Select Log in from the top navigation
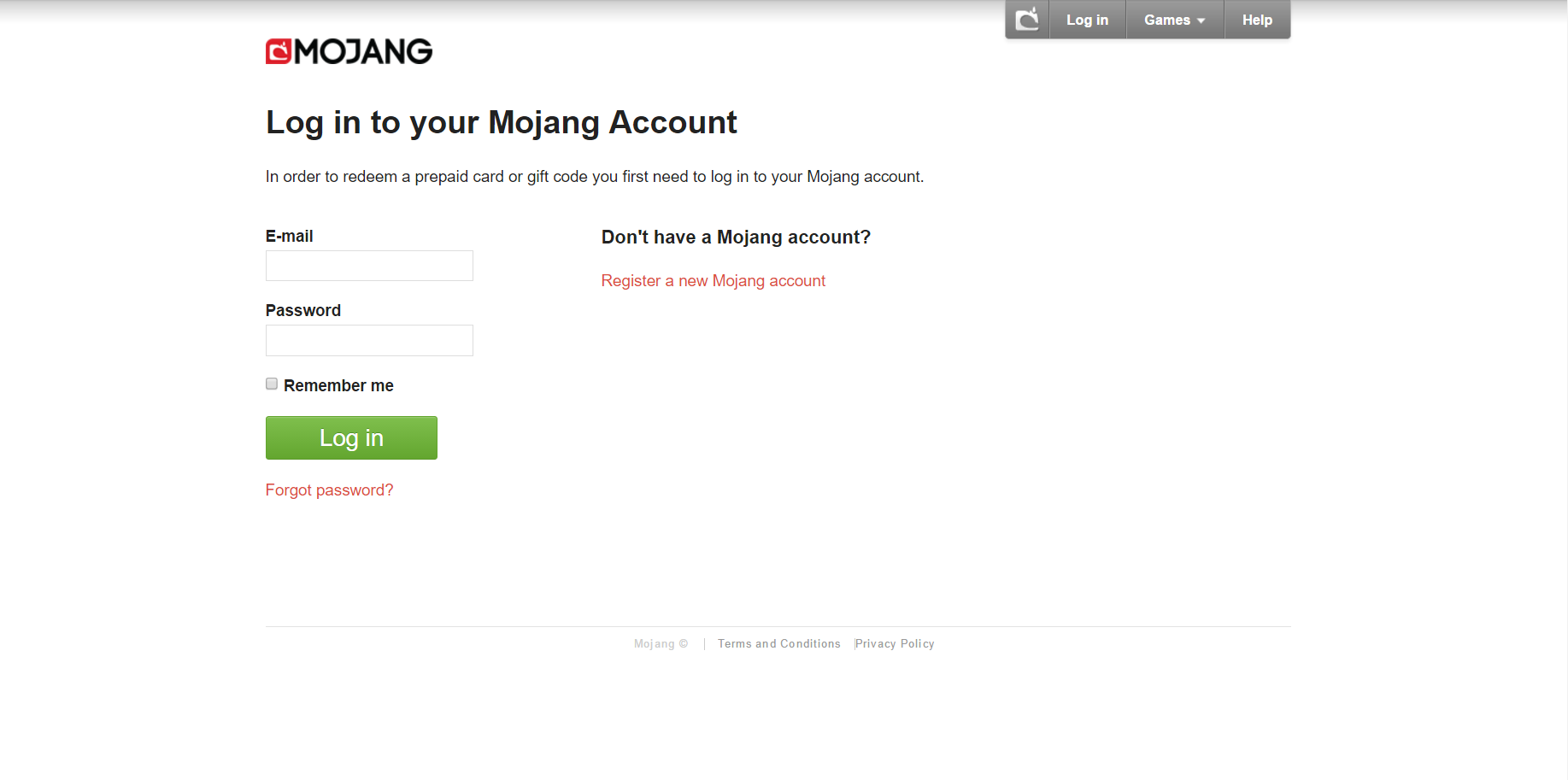Screen dimensions: 1568x780 click(1087, 20)
